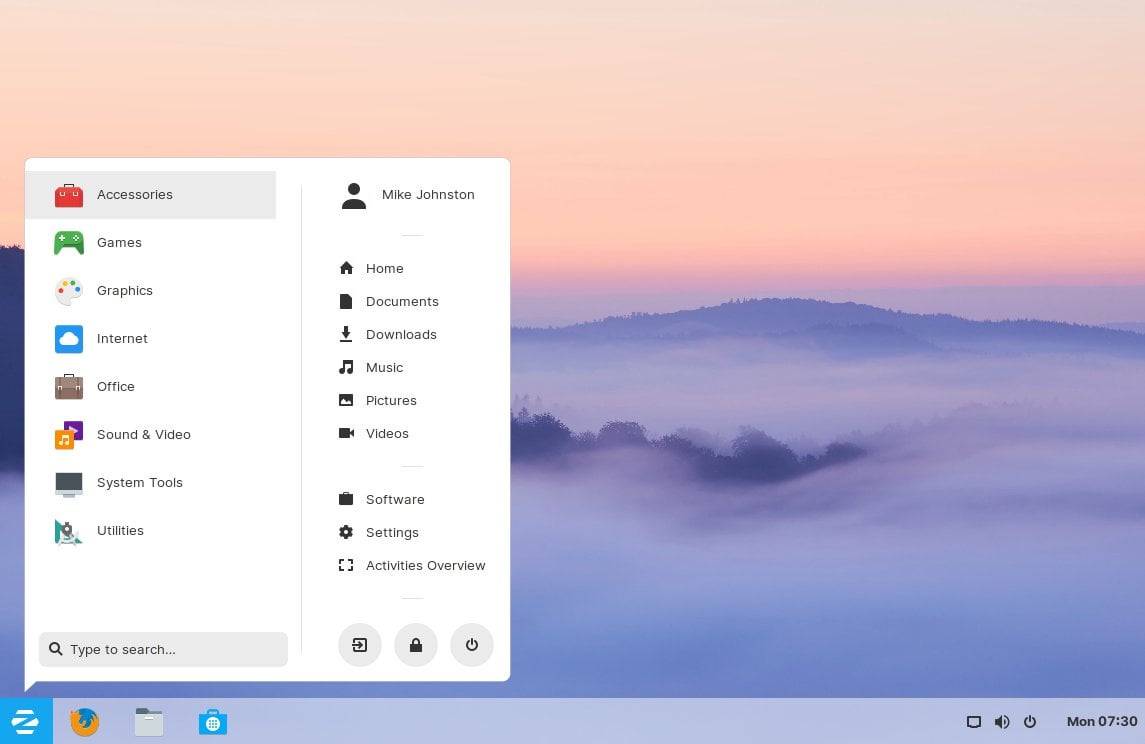
Task: Click the Type to search field
Action: pos(163,649)
